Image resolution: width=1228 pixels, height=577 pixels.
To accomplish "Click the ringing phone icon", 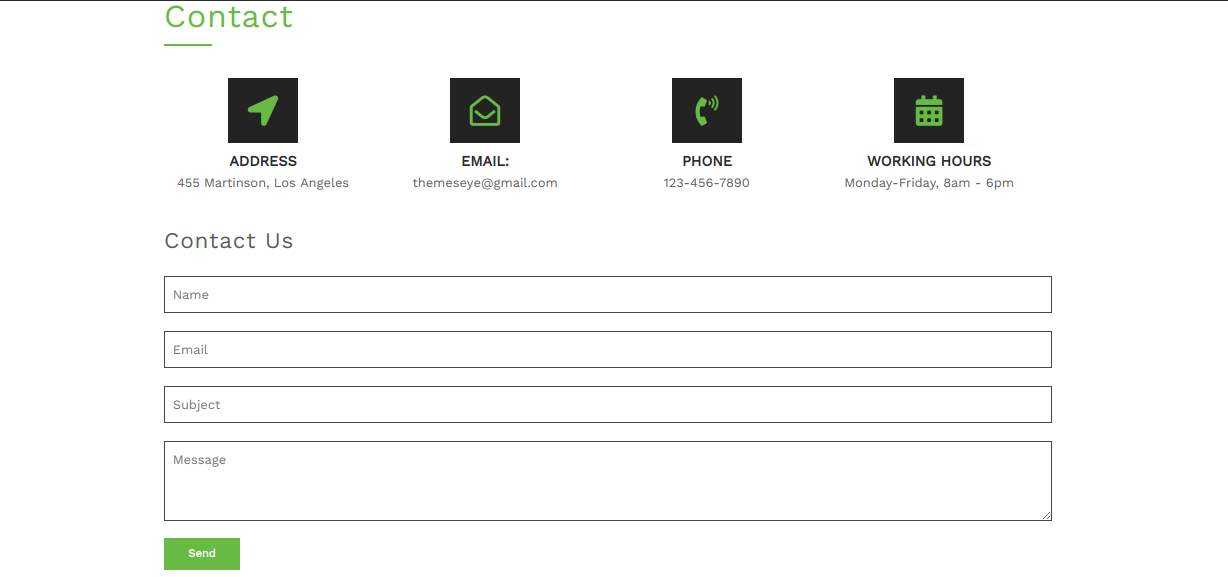I will (707, 110).
